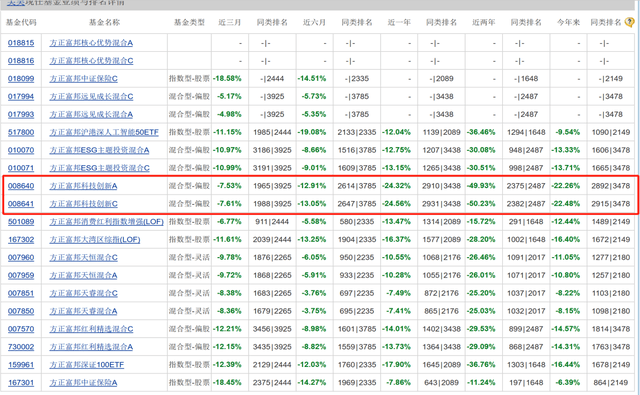Select the -50.23% two-year return cell

tap(481, 204)
